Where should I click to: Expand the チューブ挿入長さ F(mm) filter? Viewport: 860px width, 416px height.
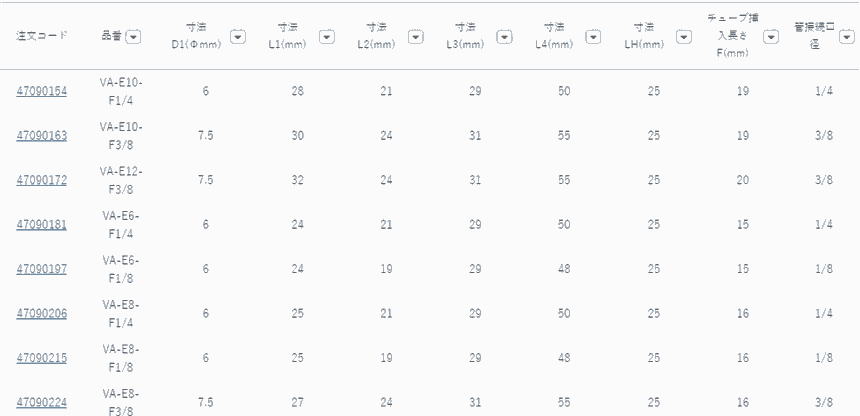coord(771,36)
